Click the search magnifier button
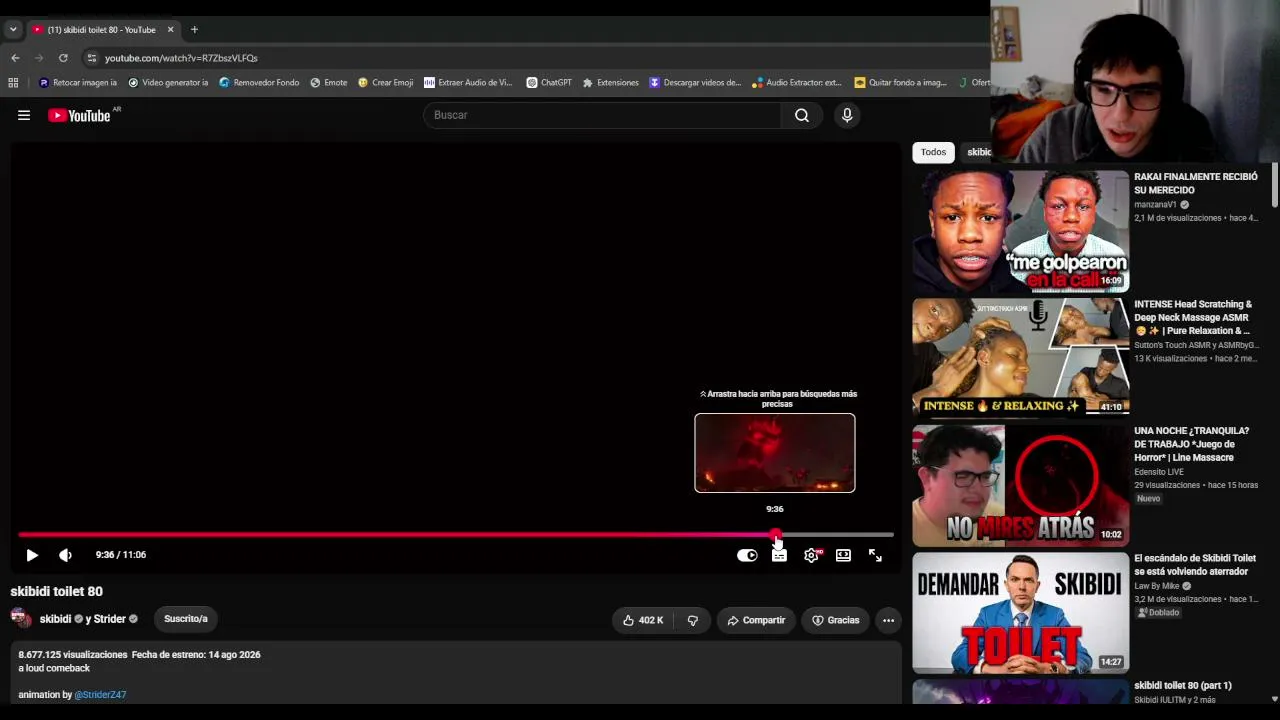1280x720 pixels. point(802,115)
